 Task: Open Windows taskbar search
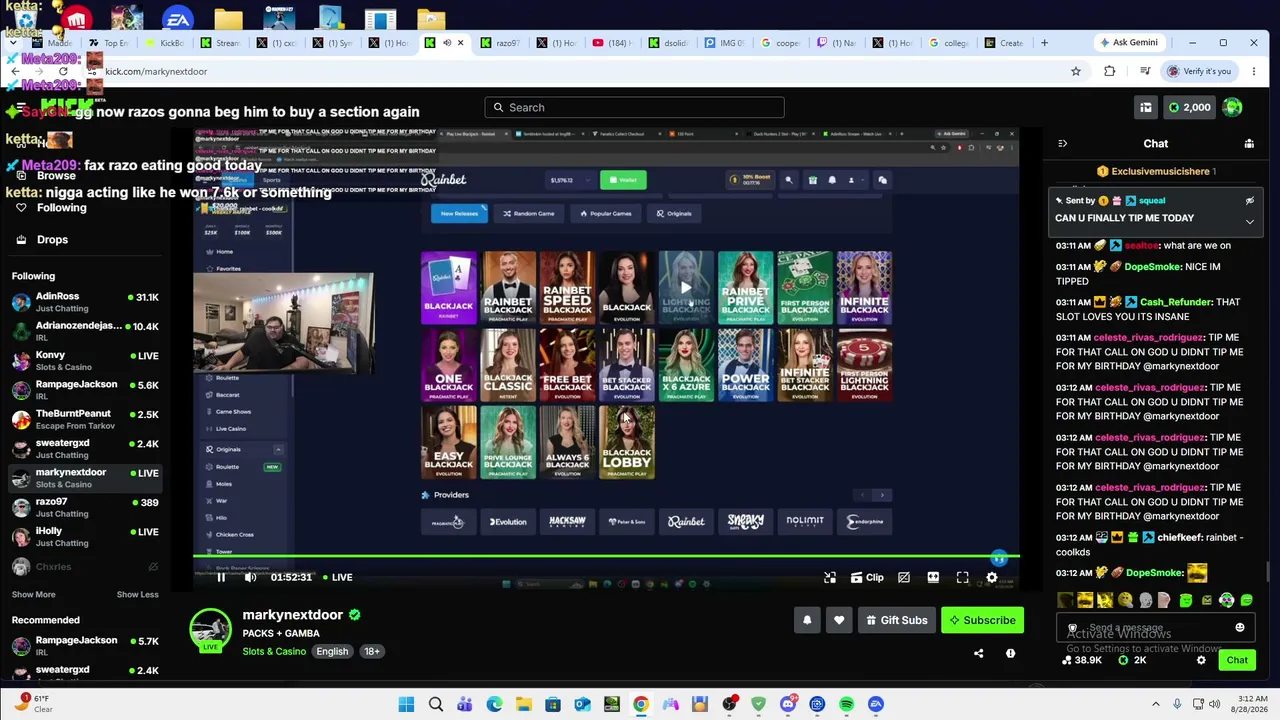(436, 704)
